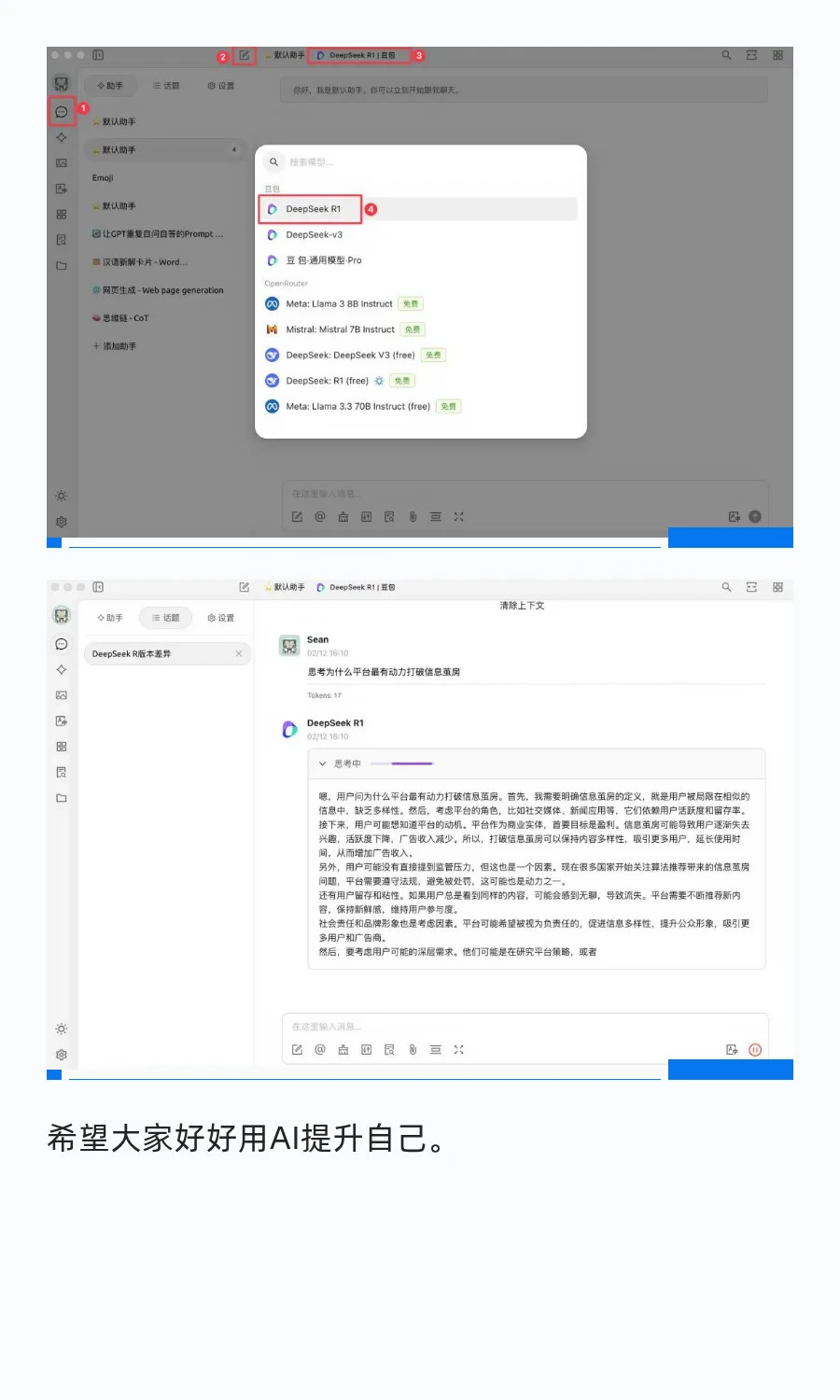Click user avatar in model-picker window sidebar
The width and height of the screenshot is (840, 1400).
click(x=61, y=83)
